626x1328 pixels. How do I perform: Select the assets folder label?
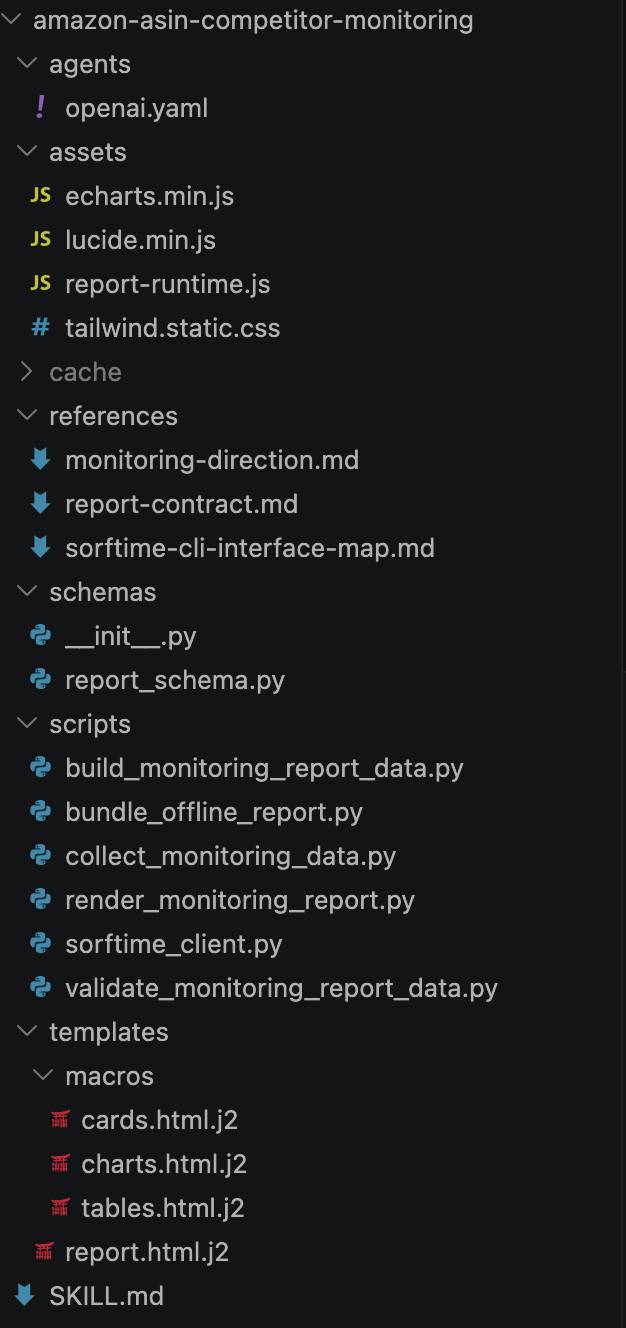[x=88, y=152]
